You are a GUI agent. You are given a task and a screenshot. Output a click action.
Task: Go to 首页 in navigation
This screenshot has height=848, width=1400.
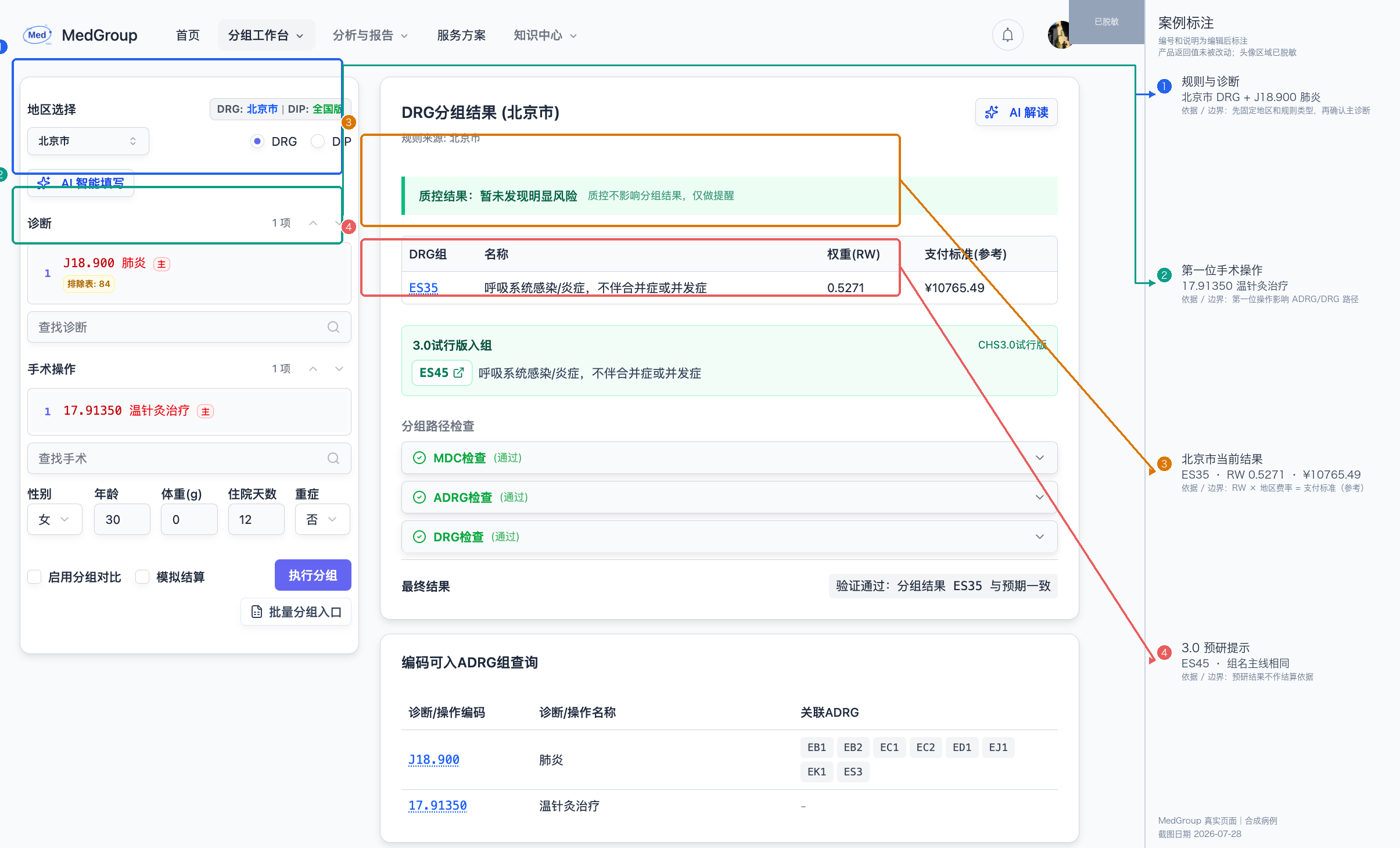188,35
